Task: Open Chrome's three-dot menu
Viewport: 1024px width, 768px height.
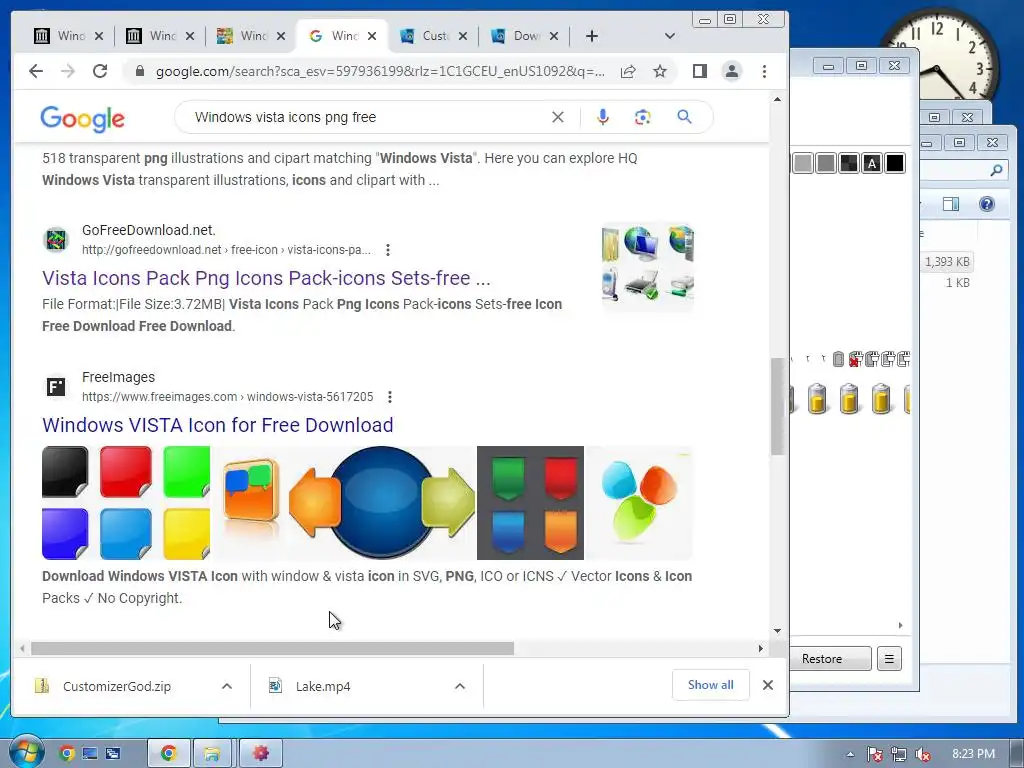Action: click(x=764, y=71)
